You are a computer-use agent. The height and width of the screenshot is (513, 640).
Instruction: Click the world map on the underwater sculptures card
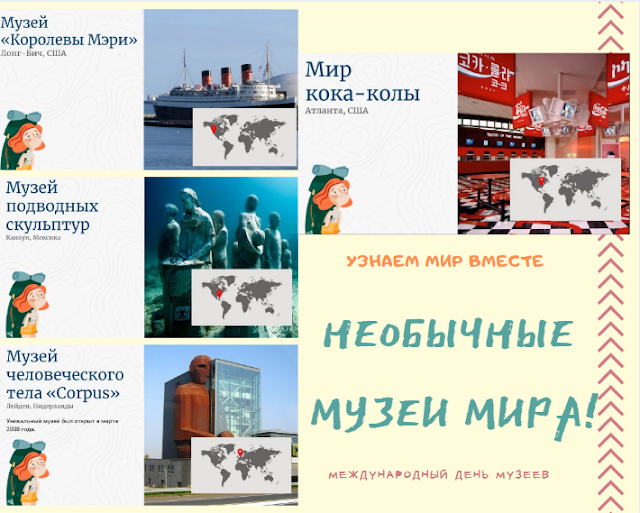(x=242, y=297)
